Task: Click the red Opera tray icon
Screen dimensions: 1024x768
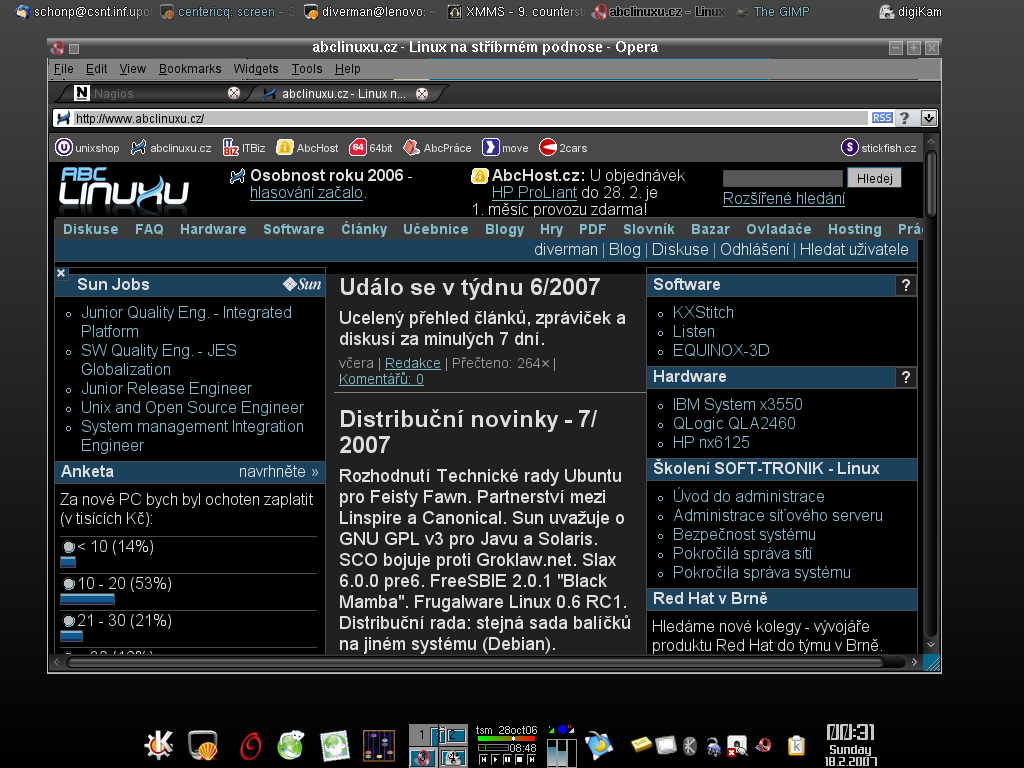Action: coord(763,745)
